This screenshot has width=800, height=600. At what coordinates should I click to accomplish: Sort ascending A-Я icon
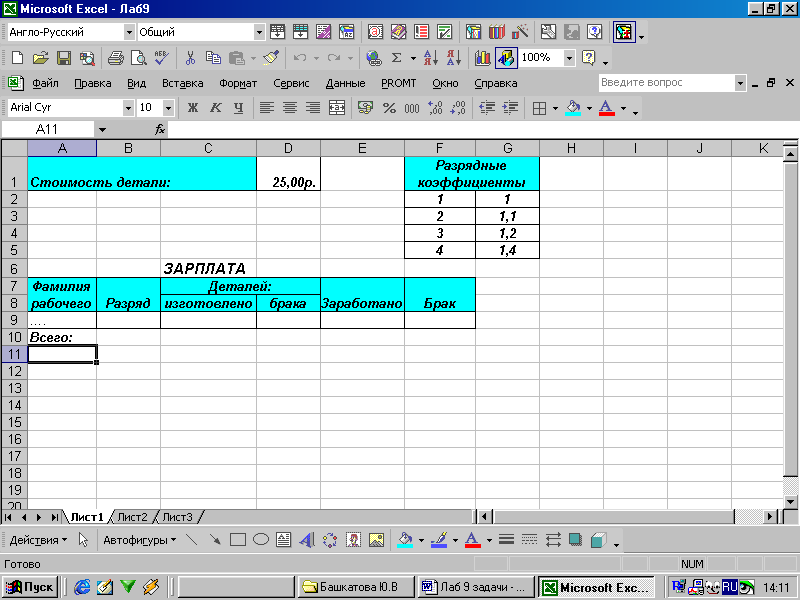pos(431,58)
